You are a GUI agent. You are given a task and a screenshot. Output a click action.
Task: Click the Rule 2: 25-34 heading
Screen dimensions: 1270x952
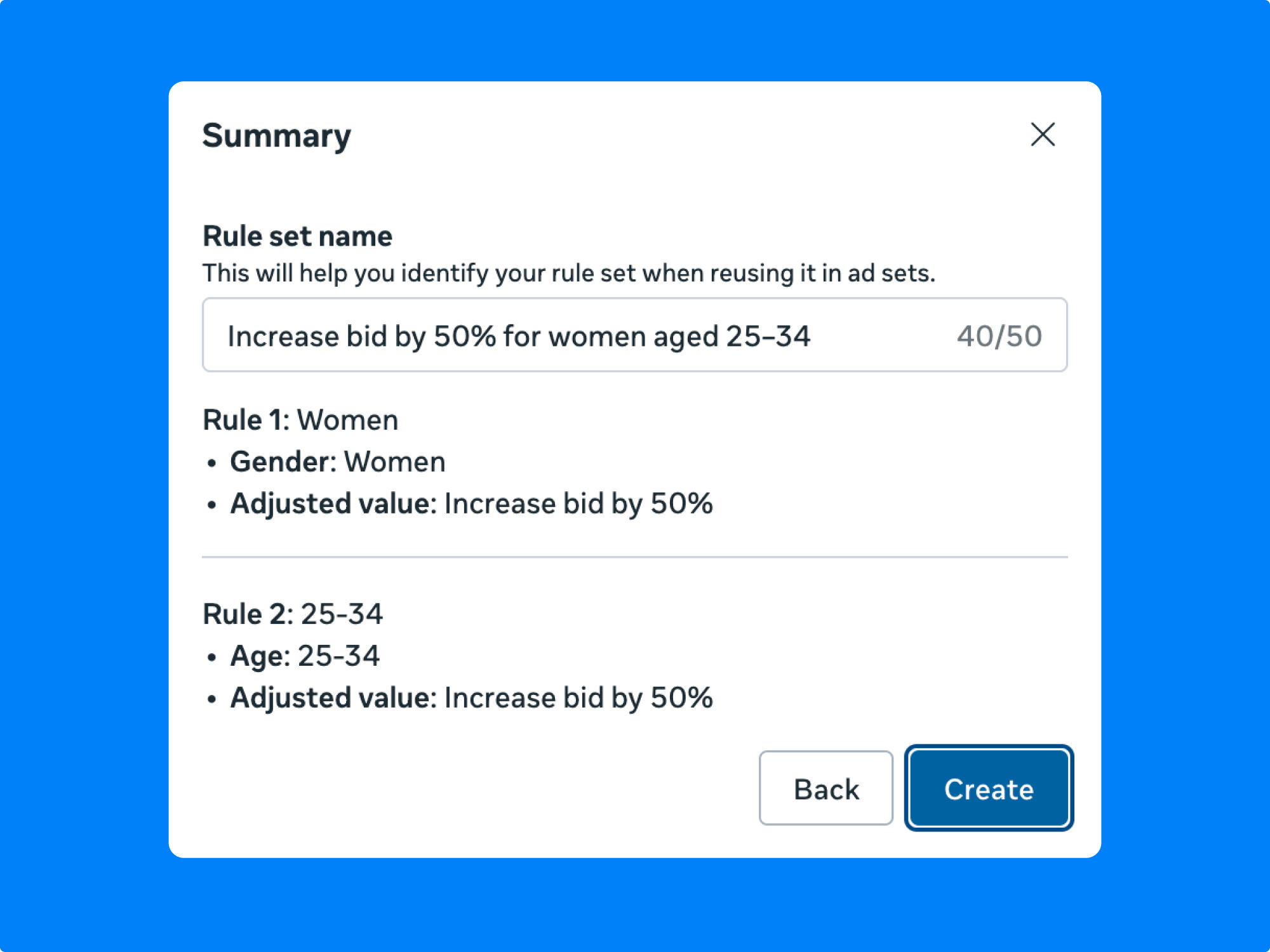pyautogui.click(x=293, y=613)
